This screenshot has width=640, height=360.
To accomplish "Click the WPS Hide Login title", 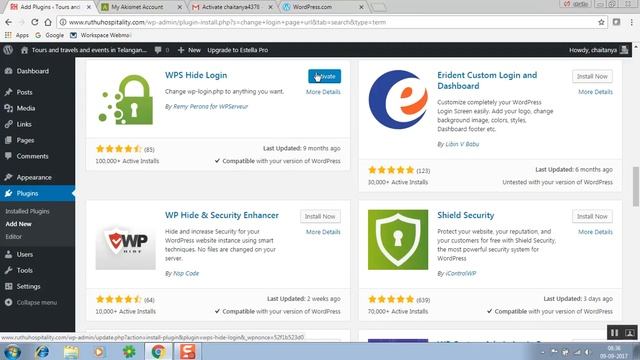I will [x=196, y=75].
